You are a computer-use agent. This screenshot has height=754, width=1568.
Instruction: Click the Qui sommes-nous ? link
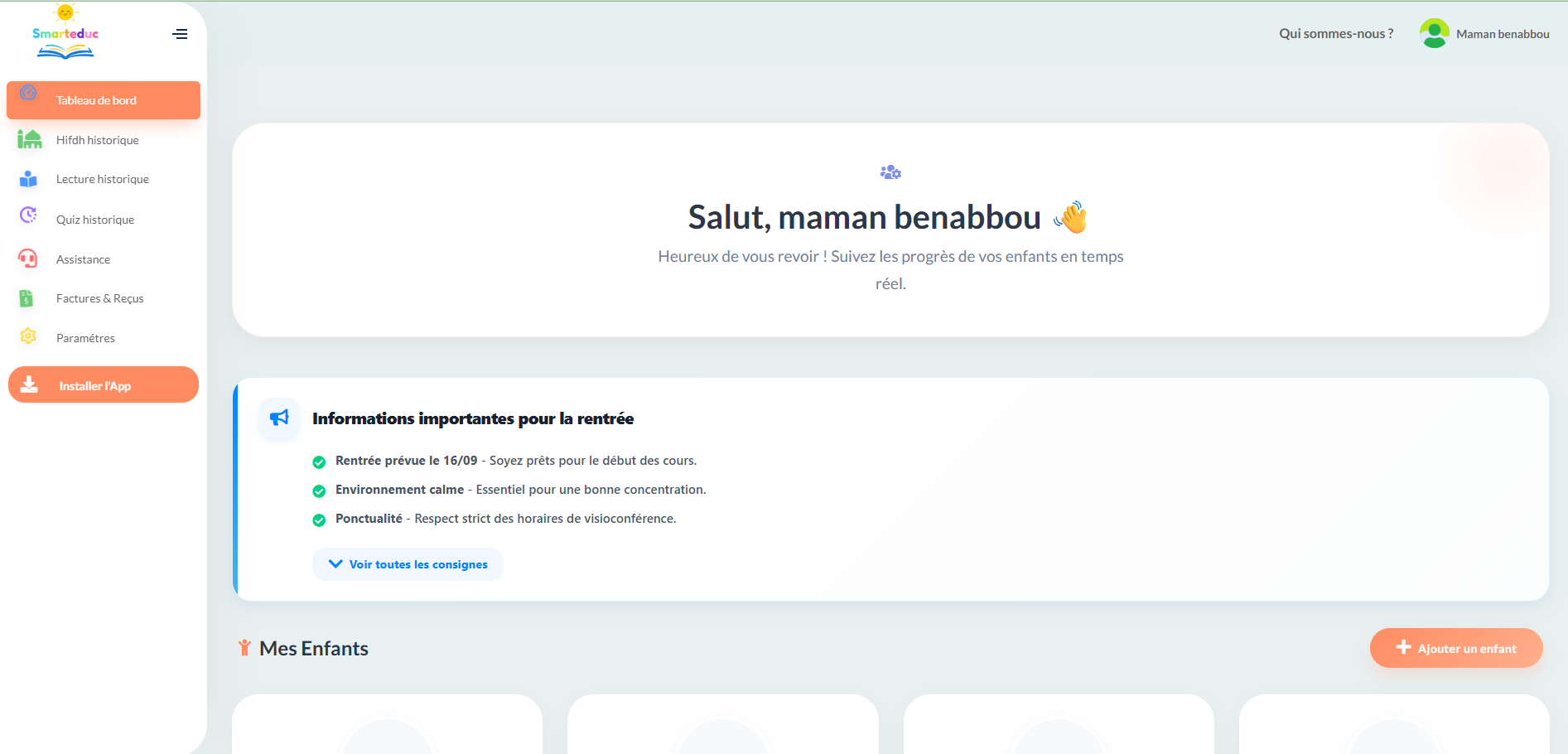tap(1336, 34)
